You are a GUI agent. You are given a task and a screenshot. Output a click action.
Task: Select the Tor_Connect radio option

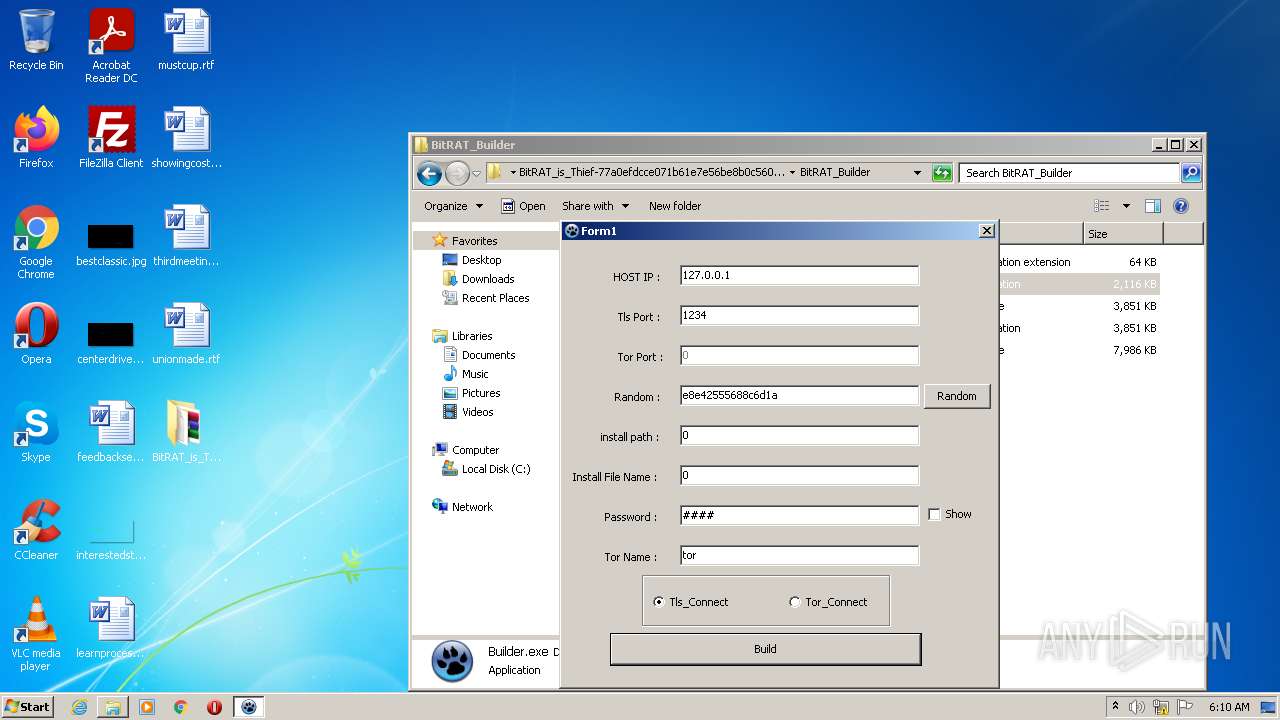click(794, 602)
